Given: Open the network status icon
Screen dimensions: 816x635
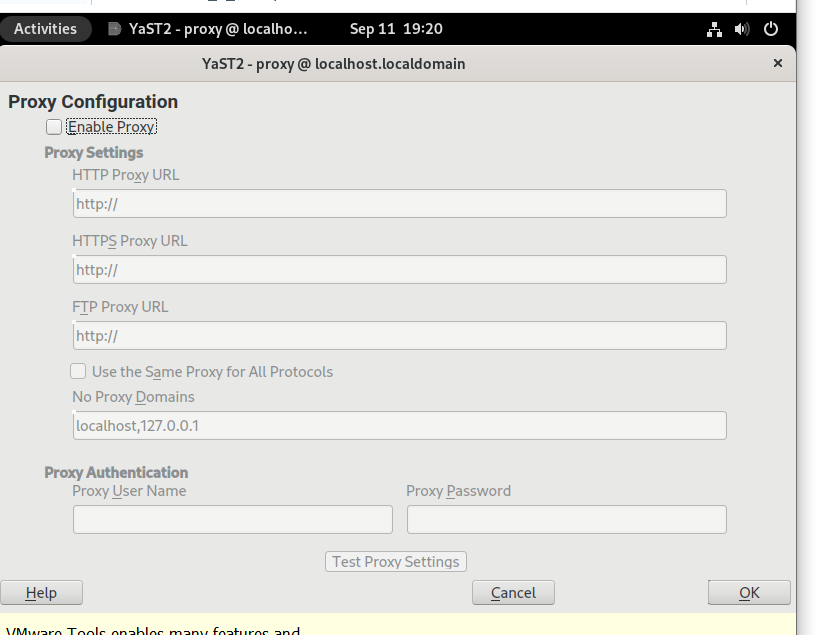Looking at the screenshot, I should pos(715,29).
